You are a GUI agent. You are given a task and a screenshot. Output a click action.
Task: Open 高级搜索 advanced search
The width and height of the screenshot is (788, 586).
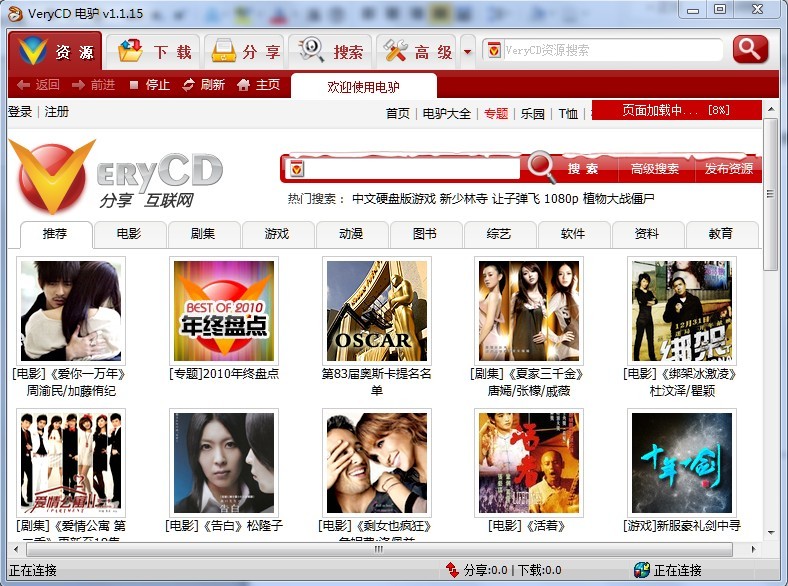coord(655,169)
